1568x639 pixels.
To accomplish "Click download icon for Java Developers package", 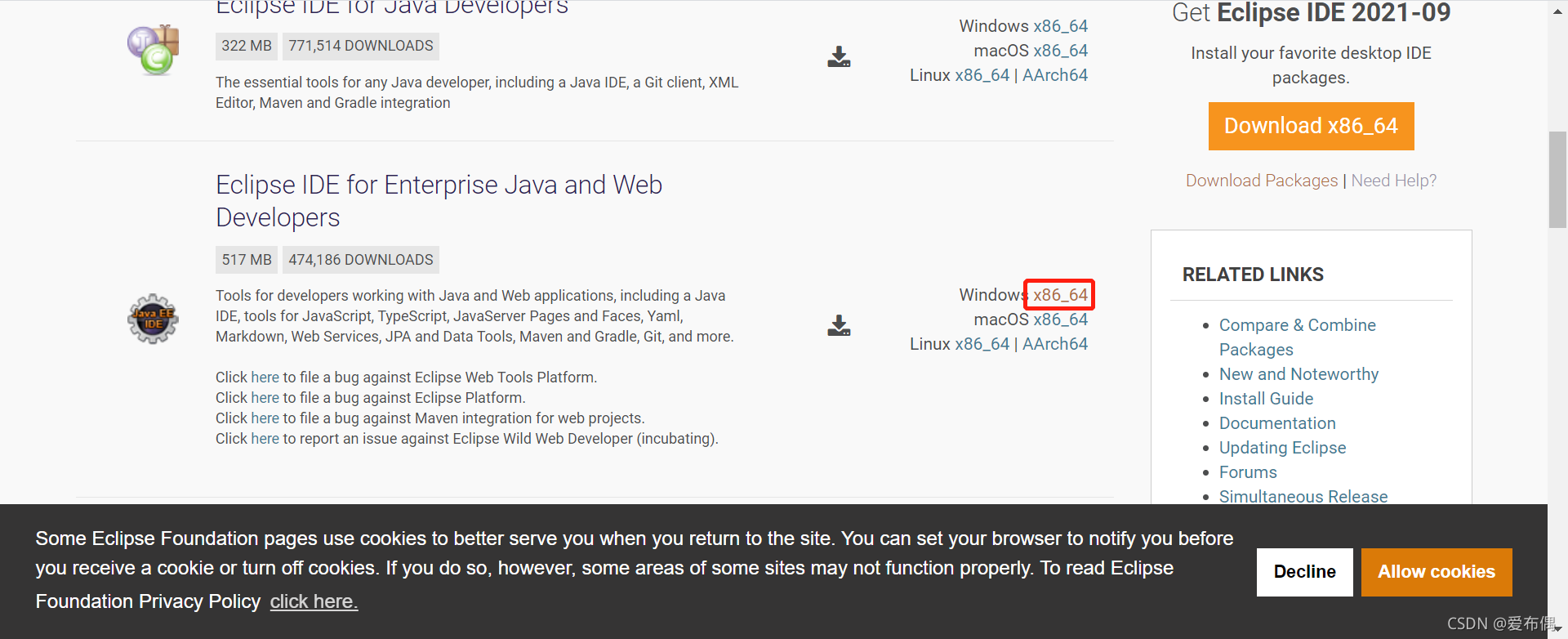I will 839,56.
